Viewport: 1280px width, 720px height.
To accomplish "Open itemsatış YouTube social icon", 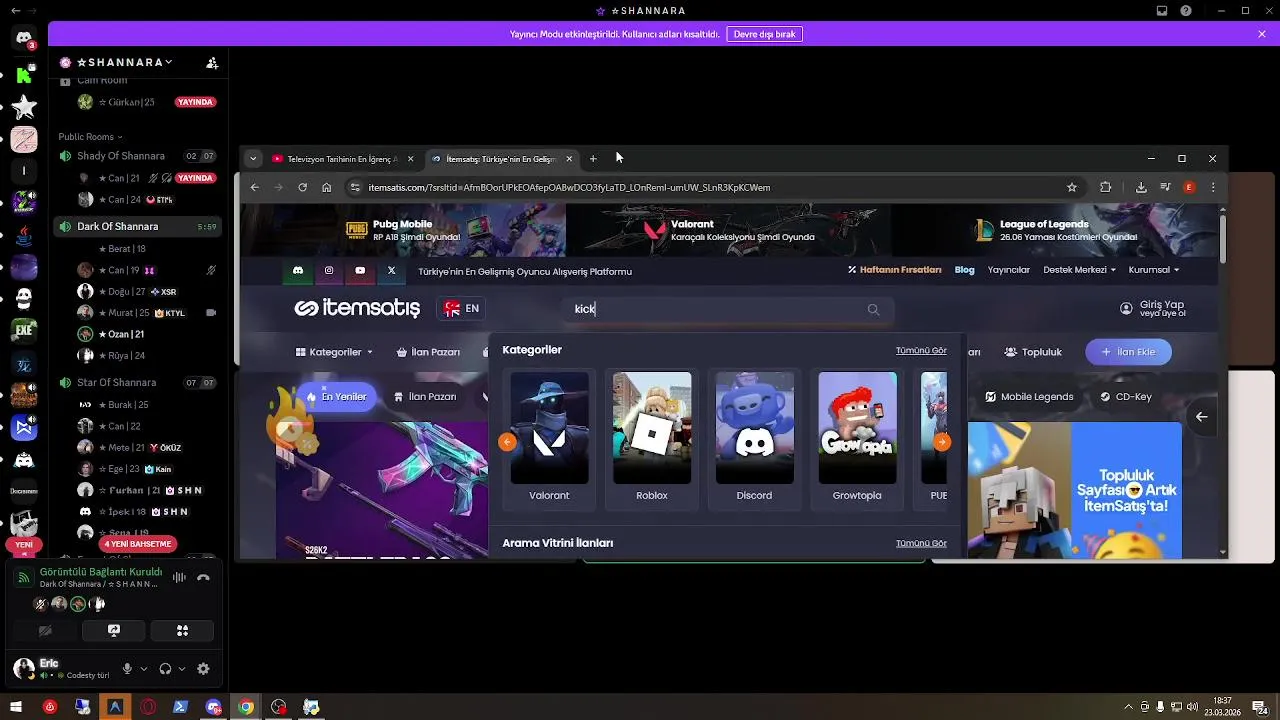I will [x=360, y=270].
